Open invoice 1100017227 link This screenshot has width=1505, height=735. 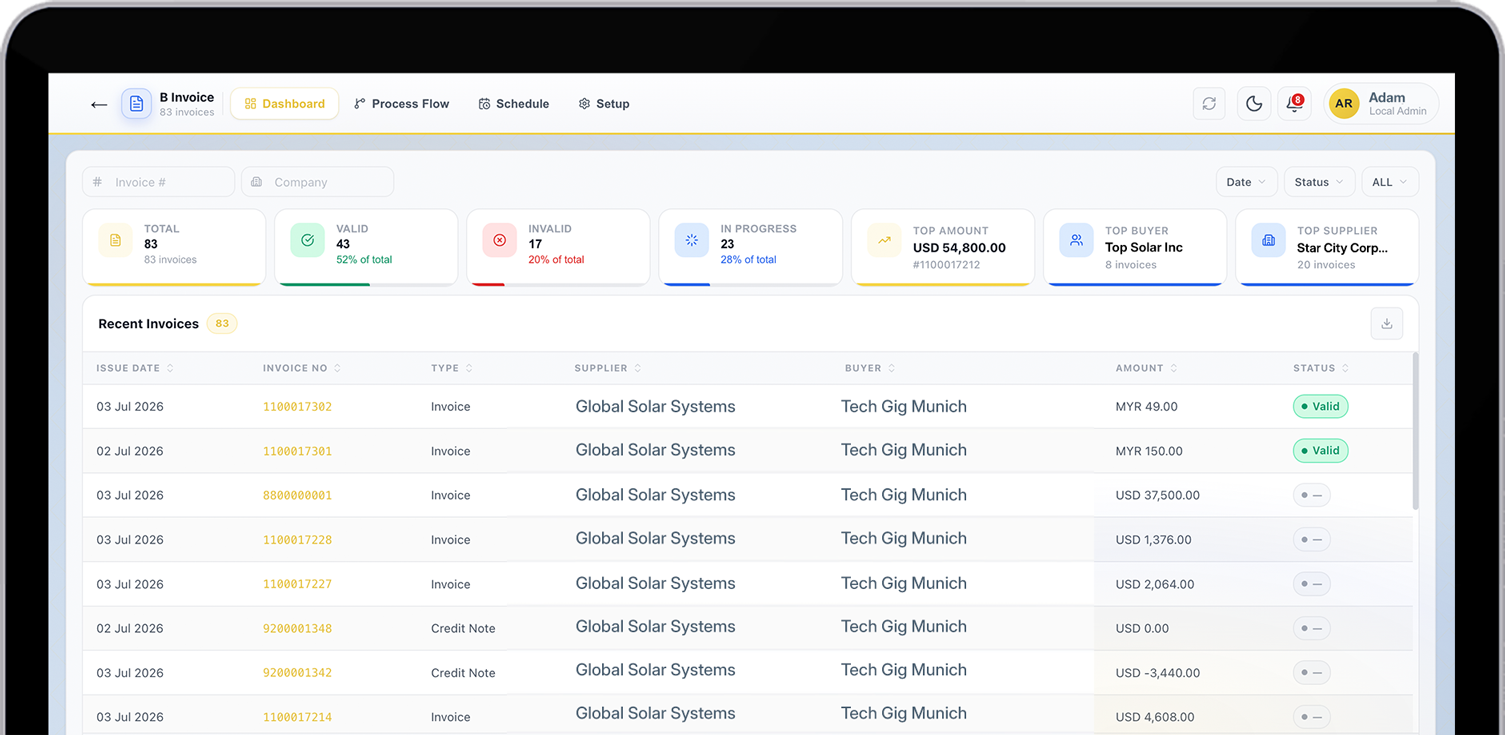point(297,584)
